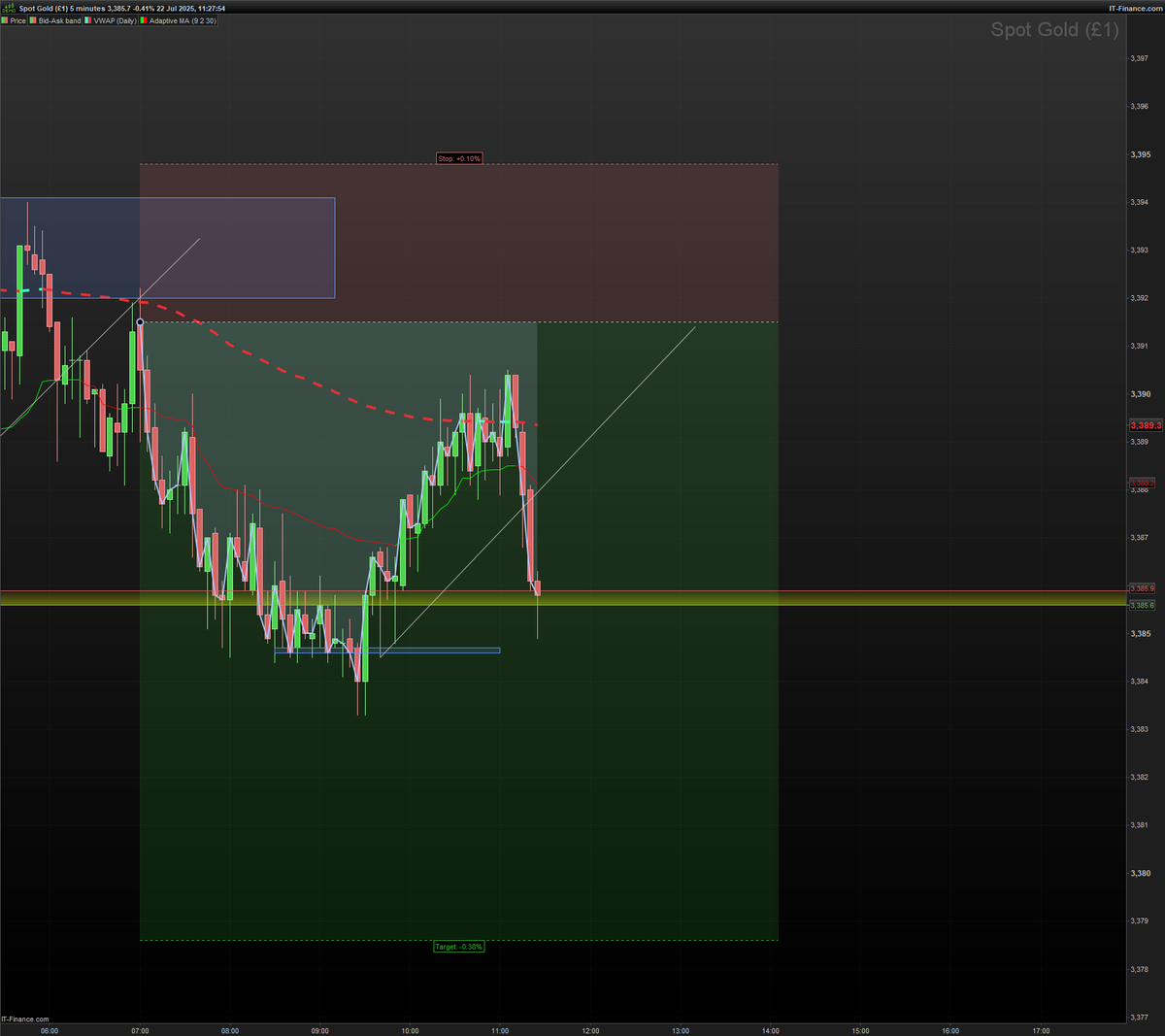Select the Target -0.38% label

click(x=458, y=946)
